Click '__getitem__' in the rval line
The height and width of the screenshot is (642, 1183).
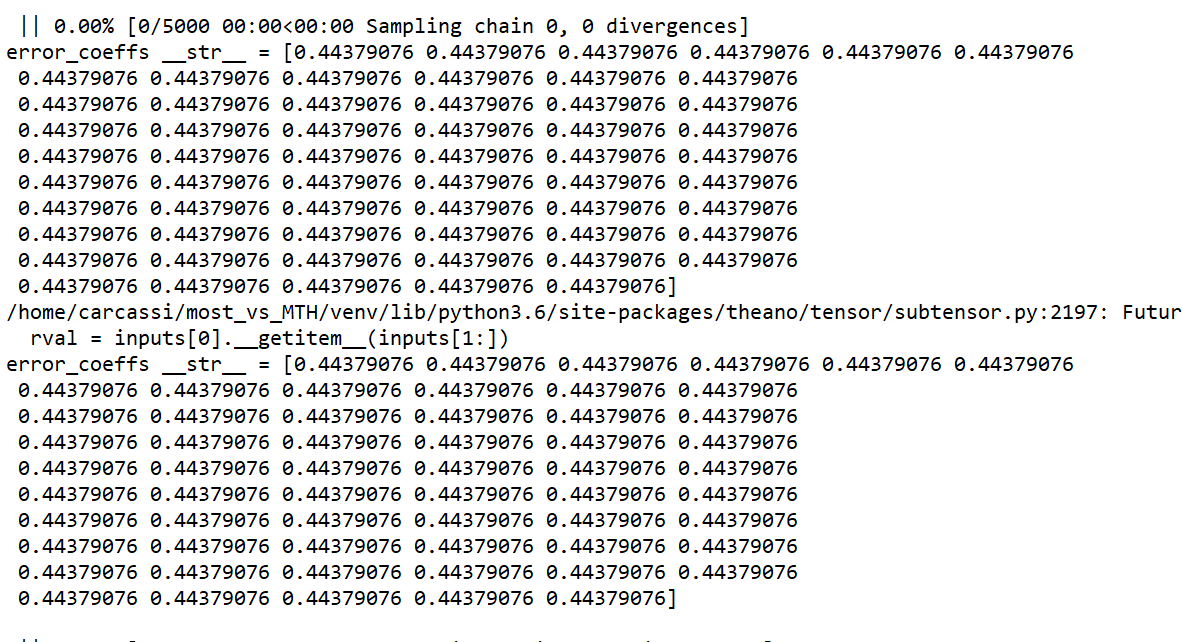[x=300, y=339]
